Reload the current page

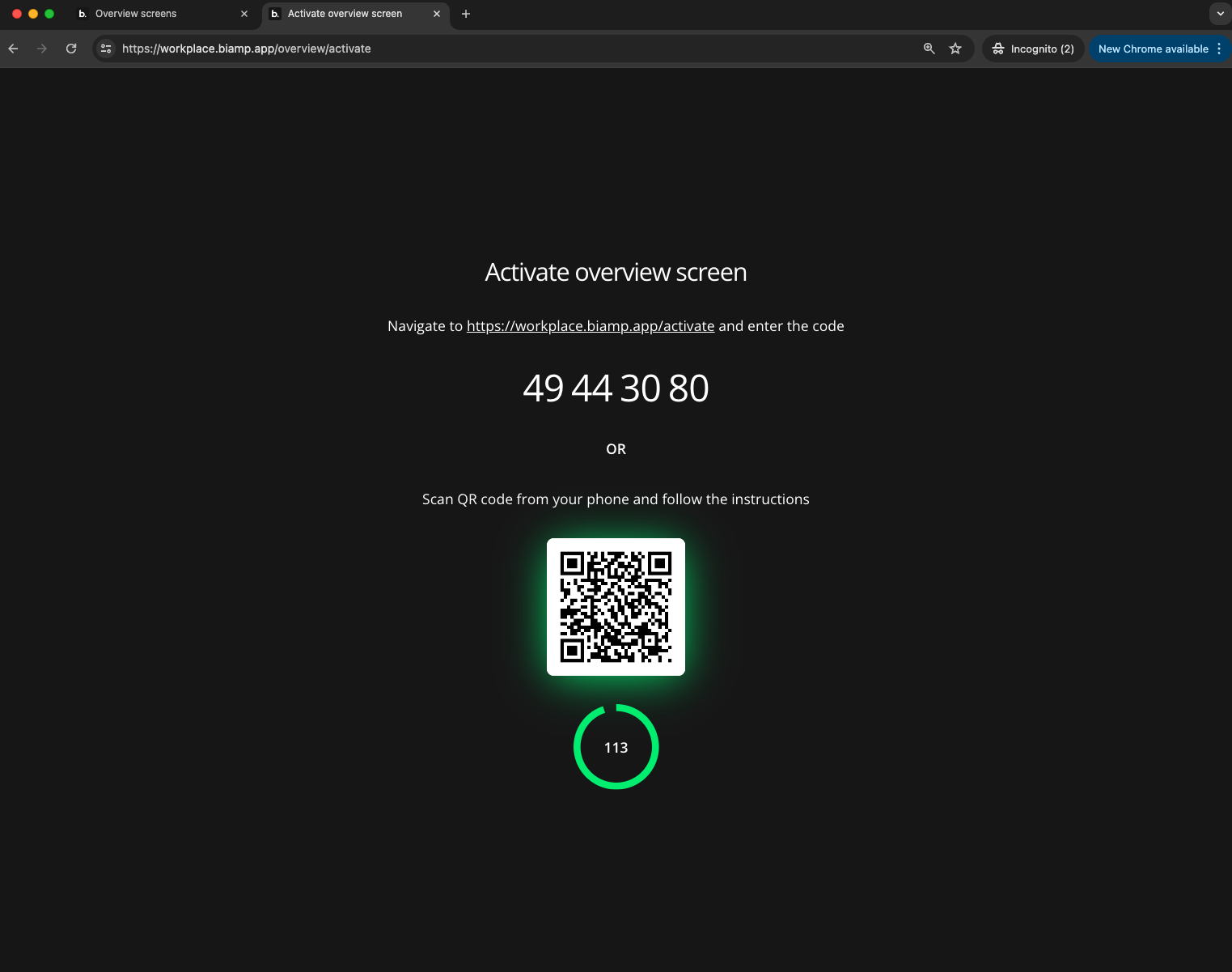(x=71, y=49)
